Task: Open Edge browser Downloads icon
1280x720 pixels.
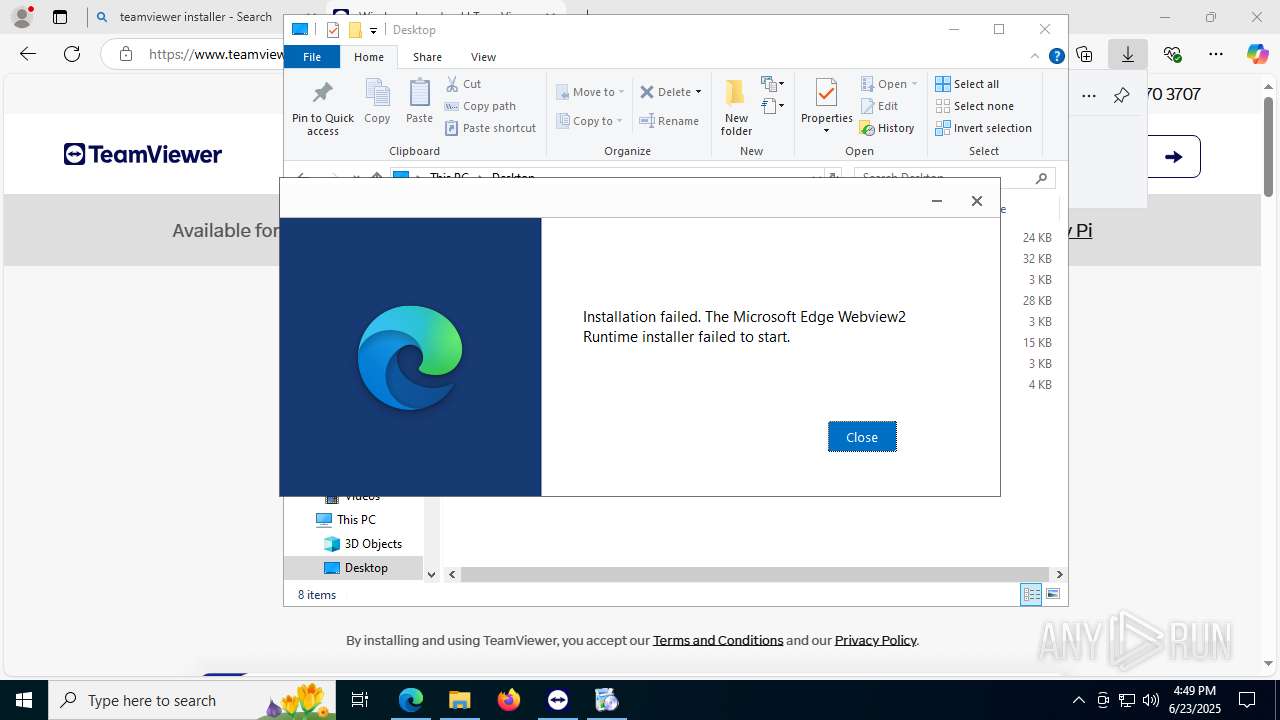Action: [1128, 54]
